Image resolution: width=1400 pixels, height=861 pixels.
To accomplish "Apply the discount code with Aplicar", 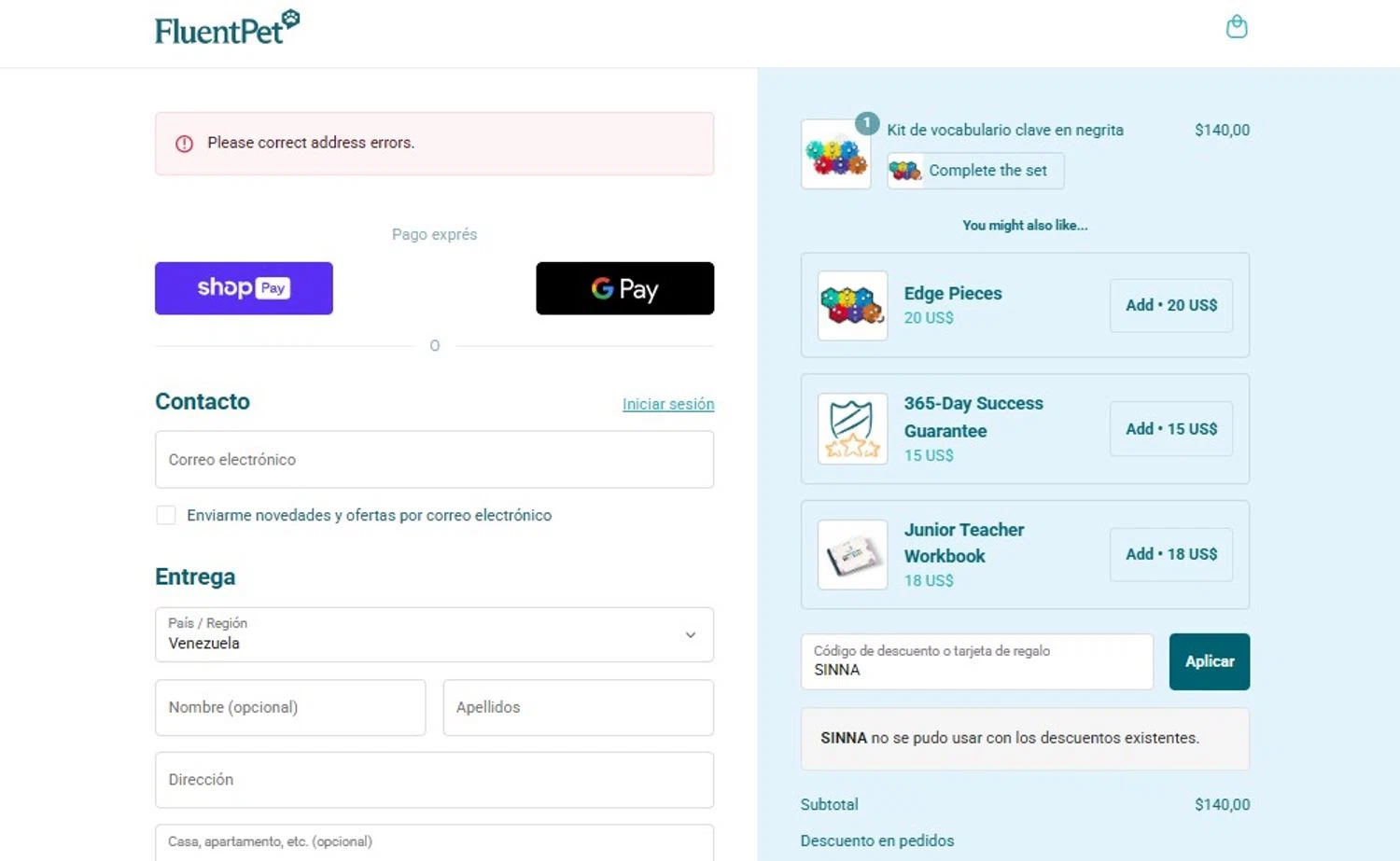I will (x=1210, y=661).
